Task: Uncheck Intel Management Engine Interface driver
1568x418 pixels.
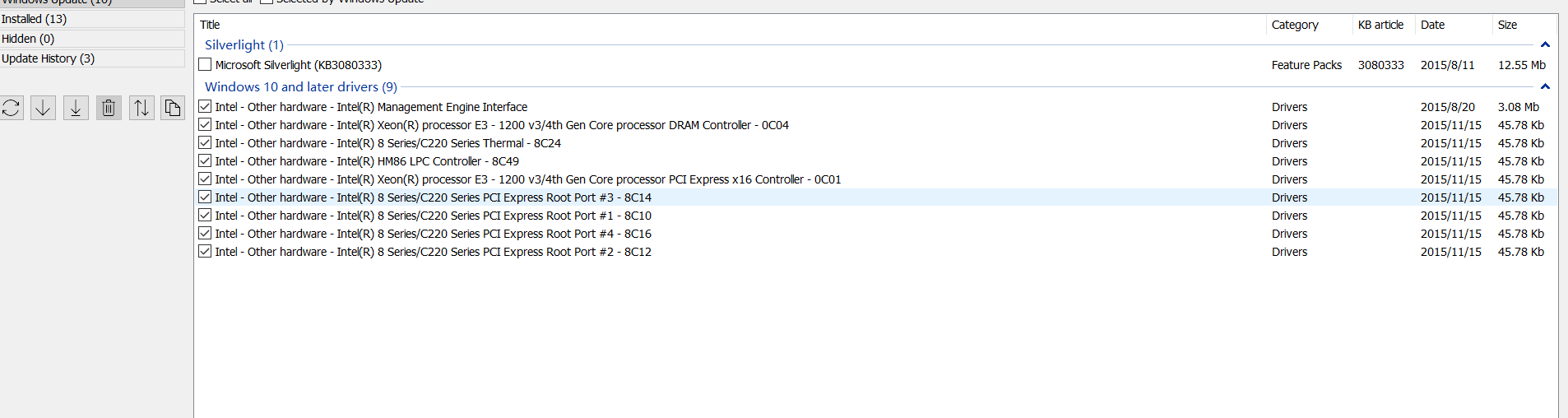Action: click(205, 106)
